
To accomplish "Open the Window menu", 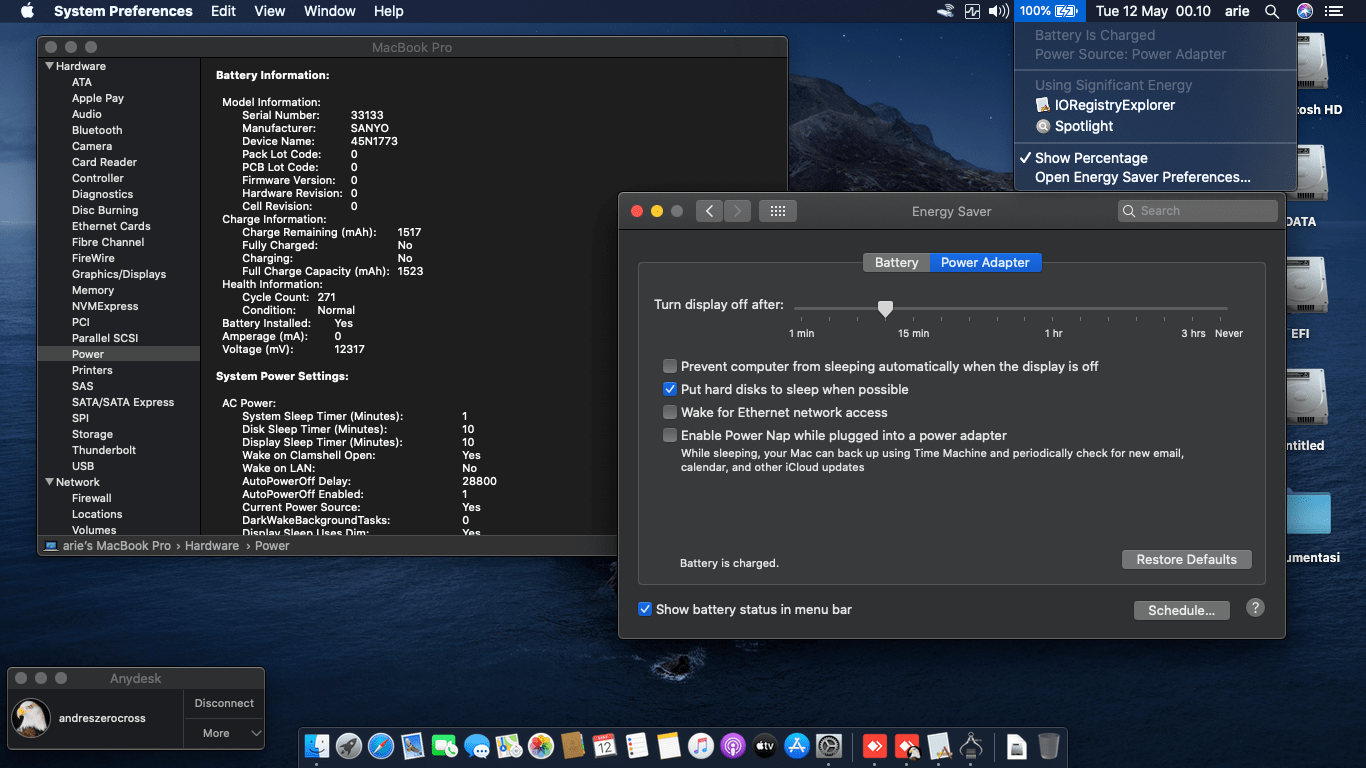I will (330, 11).
